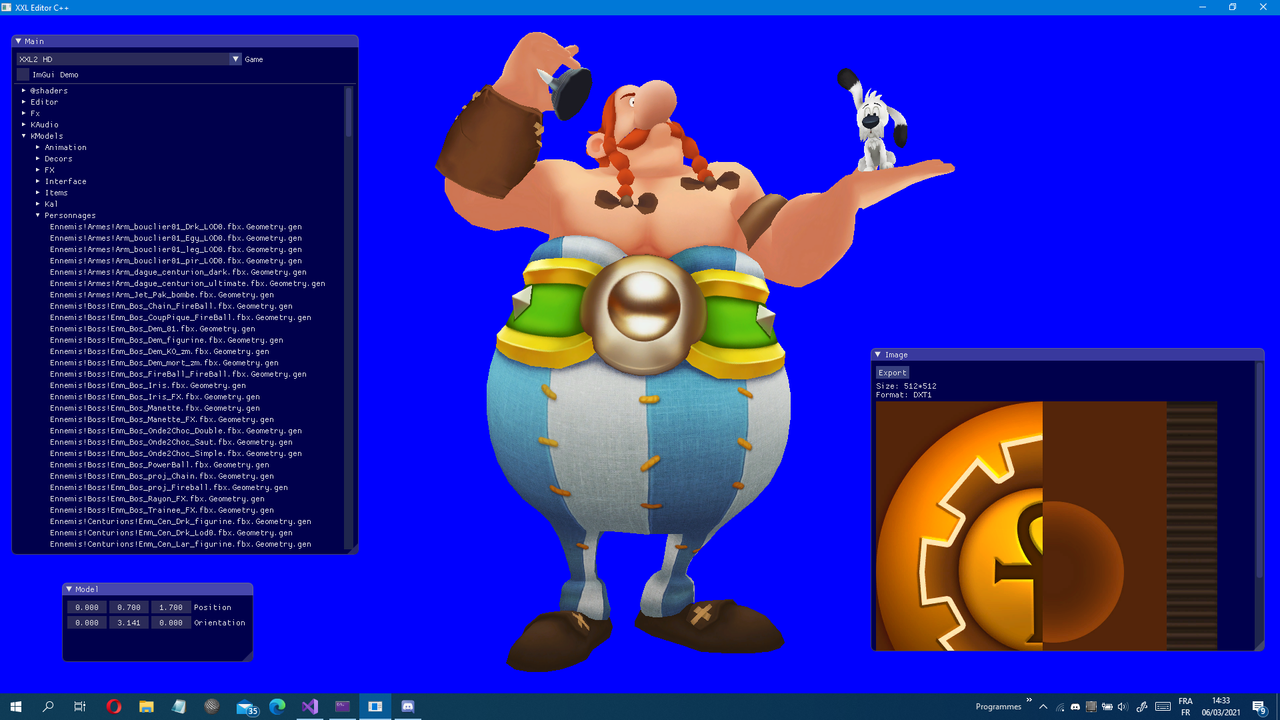Collapse the Main window via title triangle

pyautogui.click(x=19, y=41)
